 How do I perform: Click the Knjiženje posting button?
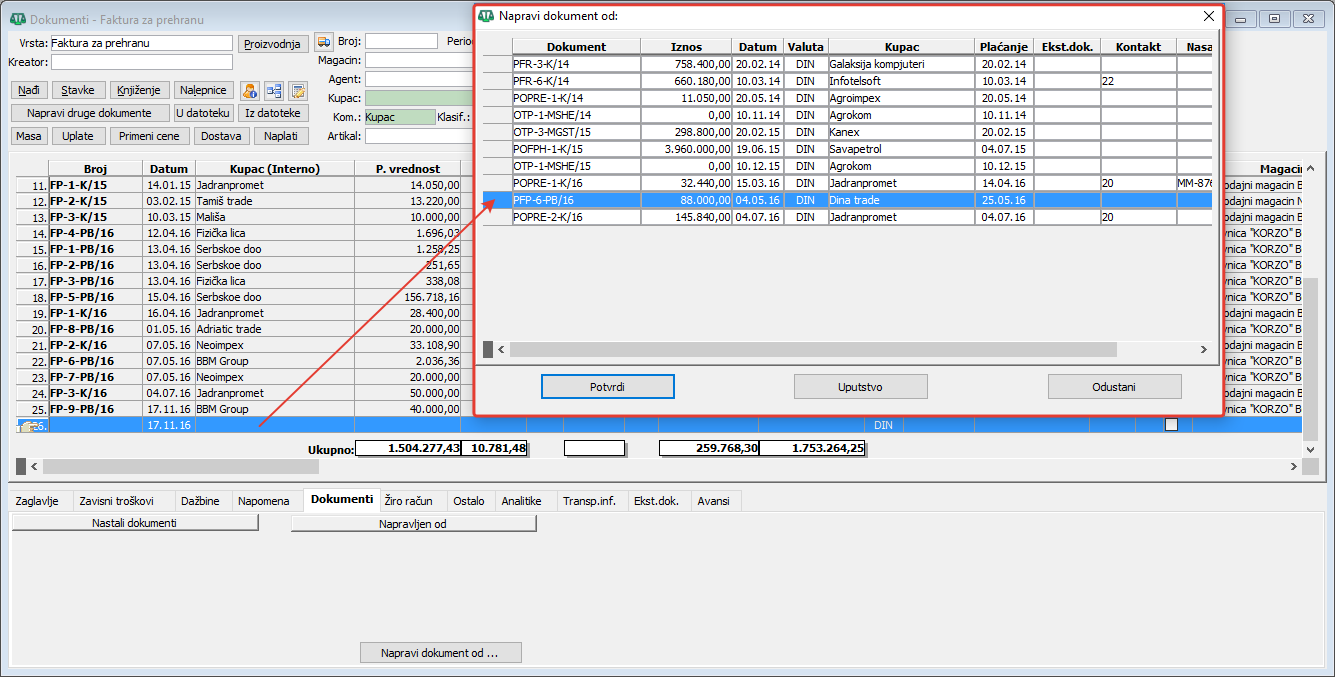tap(140, 91)
